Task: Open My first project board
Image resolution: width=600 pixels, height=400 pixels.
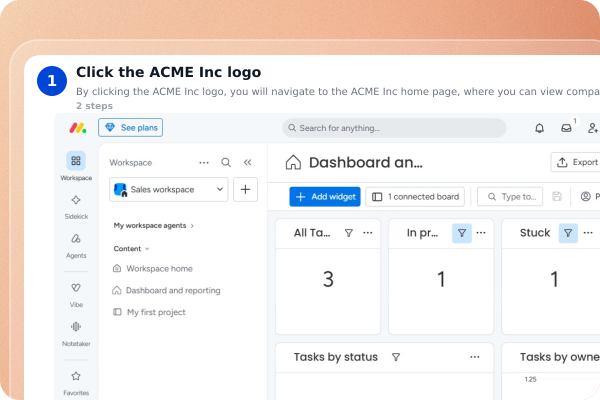Action: click(x=149, y=312)
